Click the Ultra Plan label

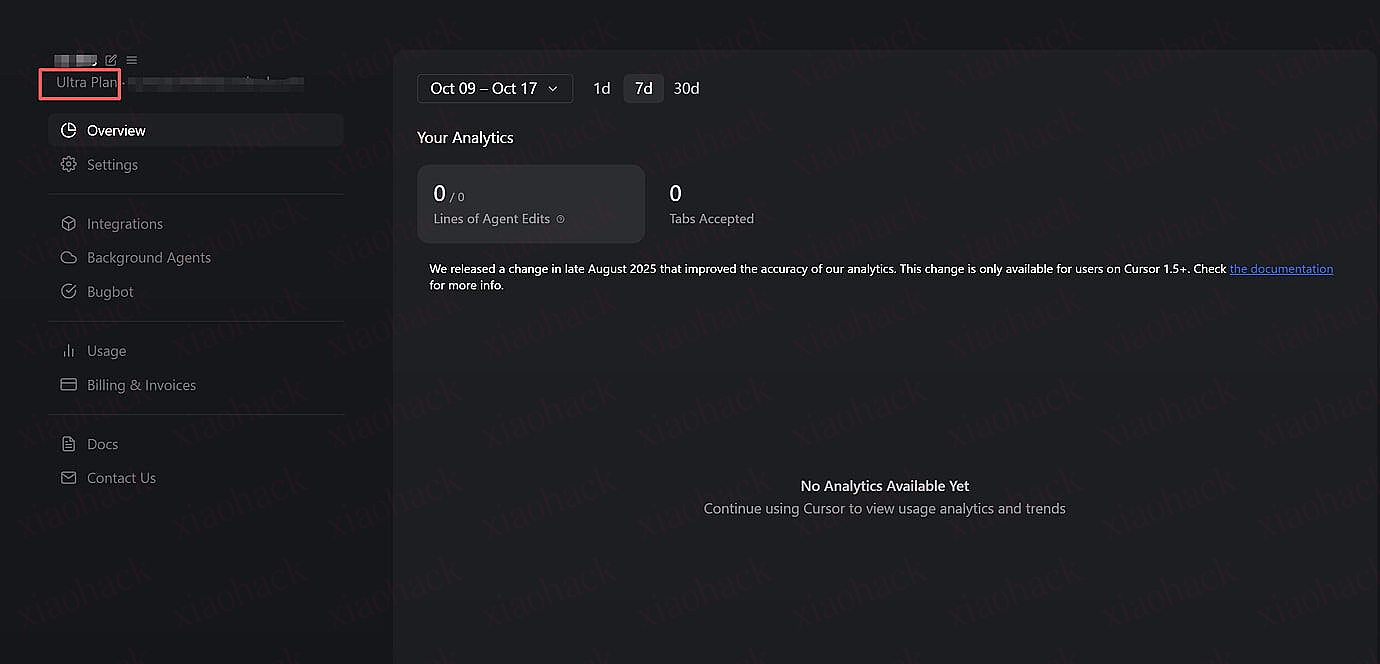(86, 82)
